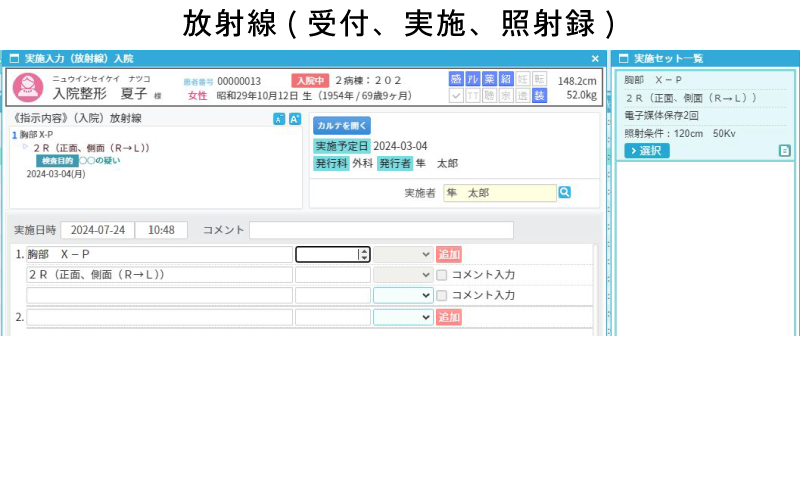Check コメント入力 on the blank third row
Screen dimensions: 800x500
442,296
